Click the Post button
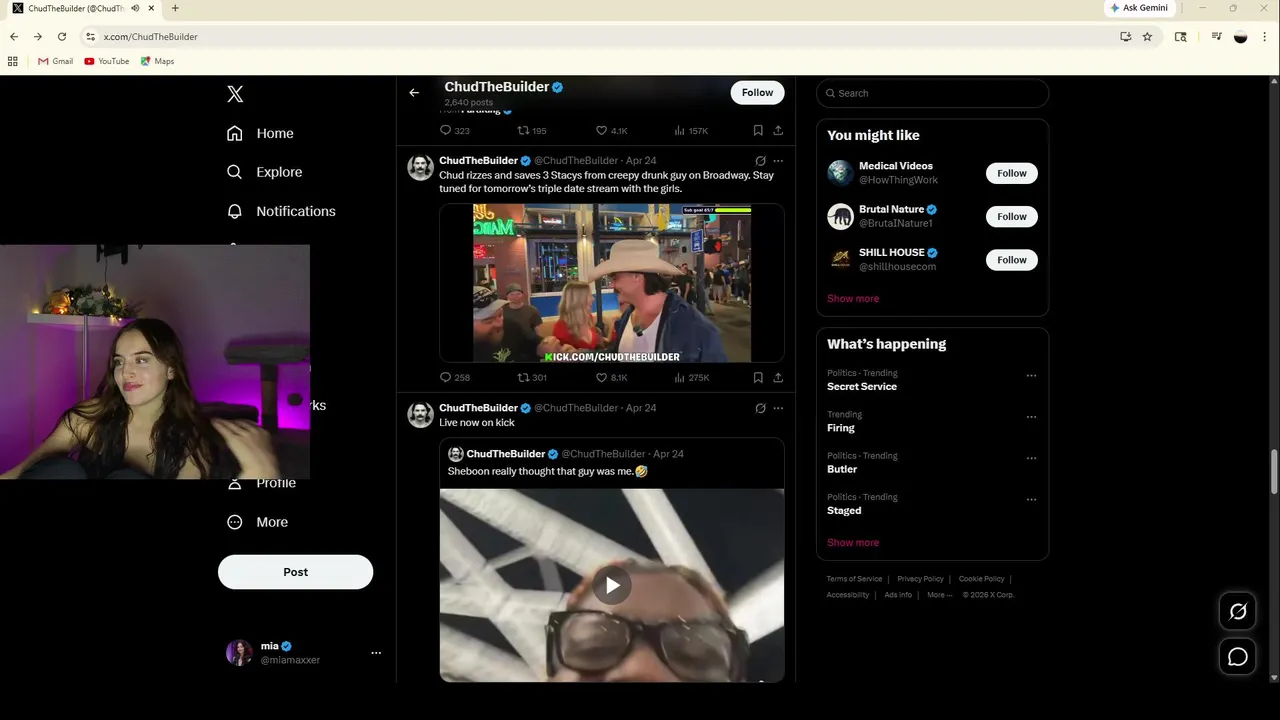Viewport: 1280px width, 720px height. pyautogui.click(x=295, y=572)
